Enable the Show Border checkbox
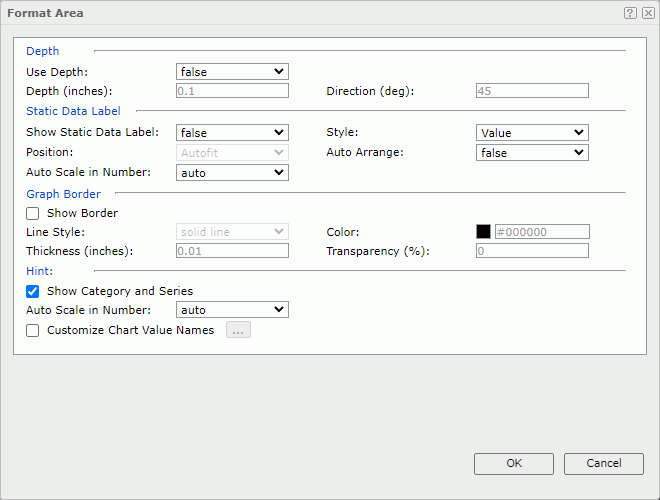This screenshot has width=660, height=500. point(33,213)
